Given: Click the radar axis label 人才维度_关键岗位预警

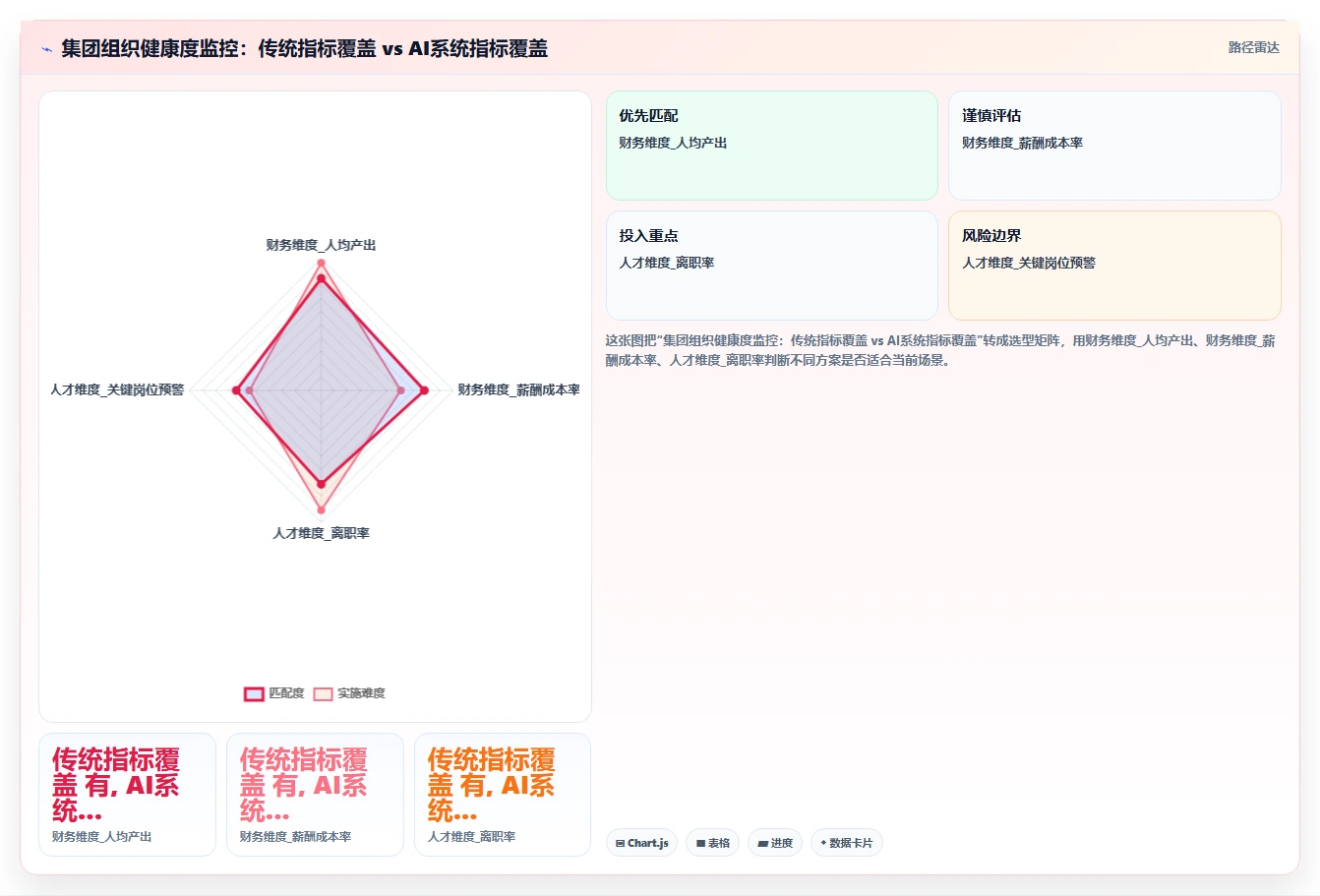Looking at the screenshot, I should 117,389.
